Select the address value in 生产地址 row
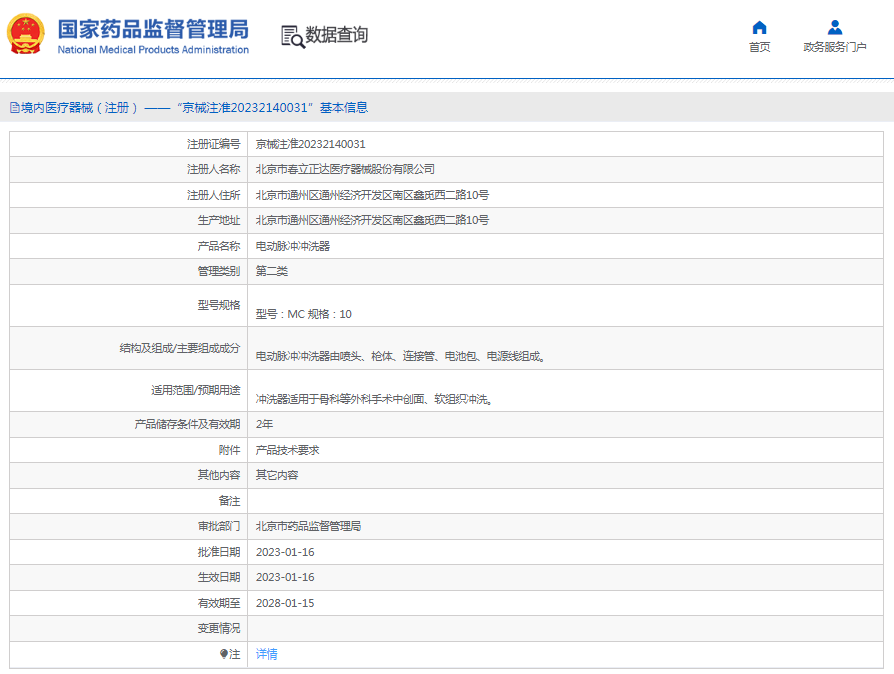This screenshot has width=894, height=674. click(x=372, y=220)
